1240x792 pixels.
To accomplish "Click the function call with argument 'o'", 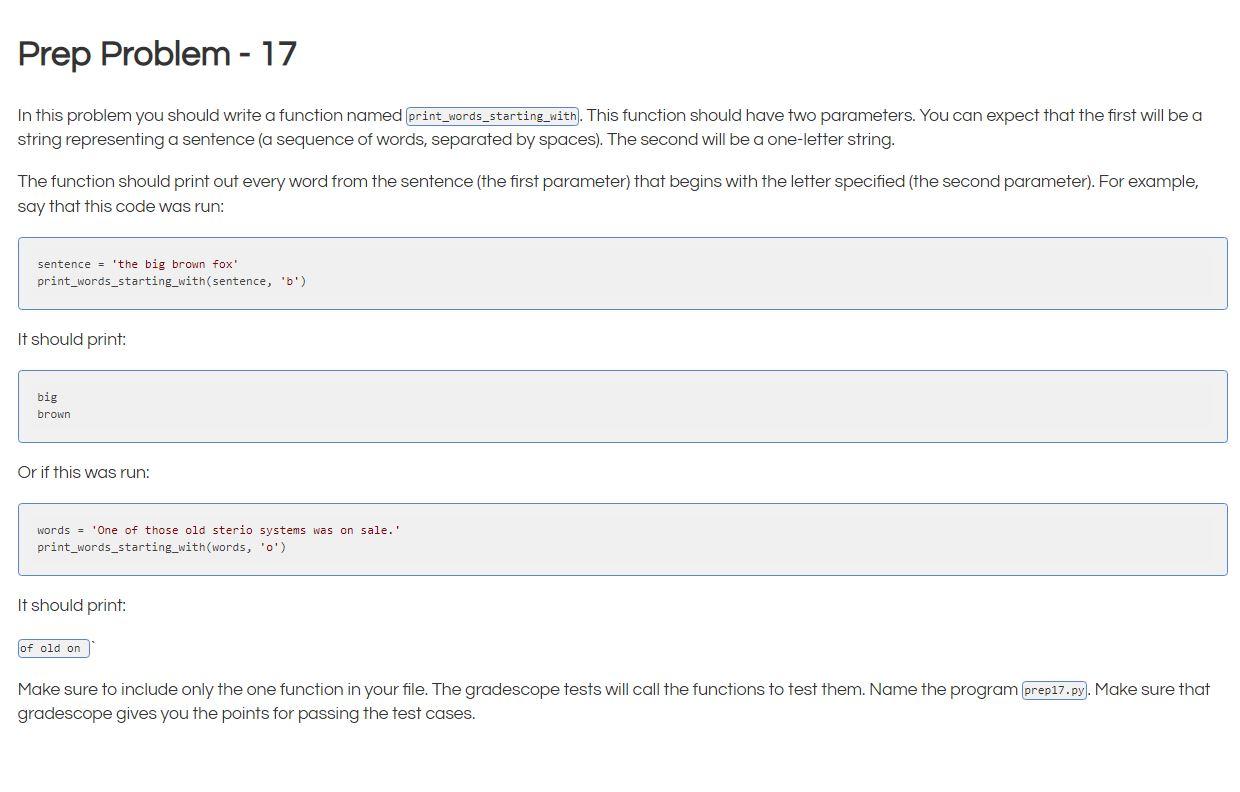I will (x=160, y=547).
